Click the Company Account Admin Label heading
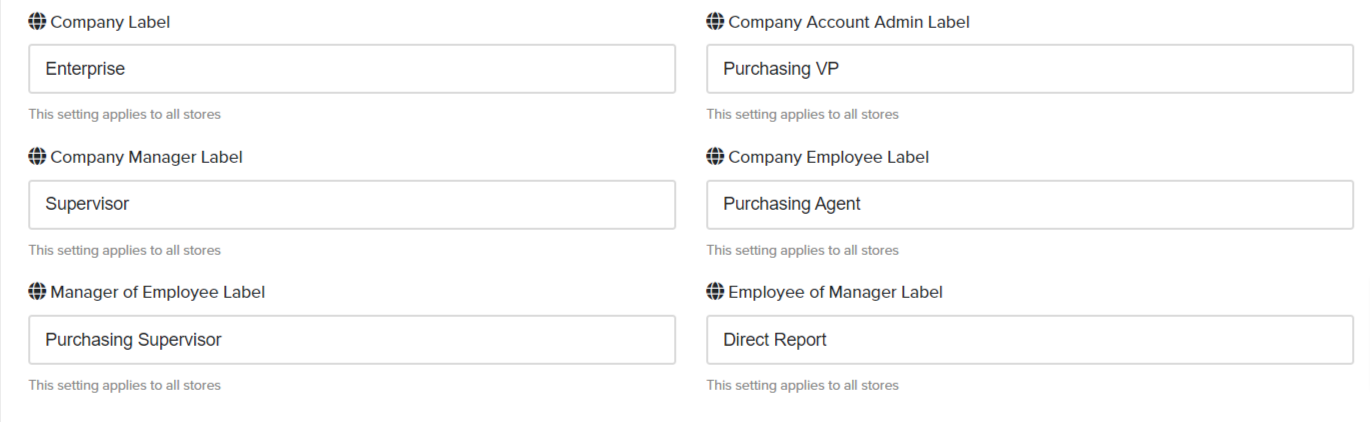Viewport: 1370px width, 422px height. 849,22
